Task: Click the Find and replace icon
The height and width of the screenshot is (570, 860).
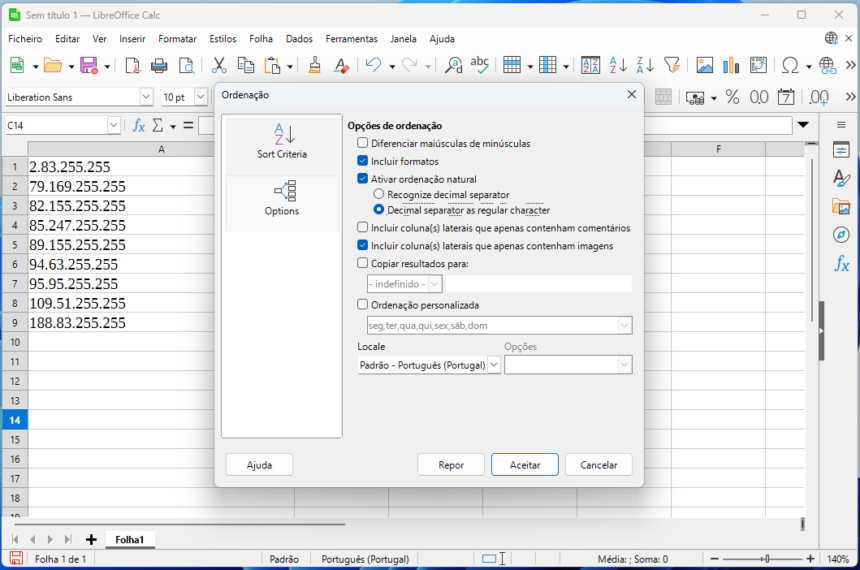Action: coord(453,66)
